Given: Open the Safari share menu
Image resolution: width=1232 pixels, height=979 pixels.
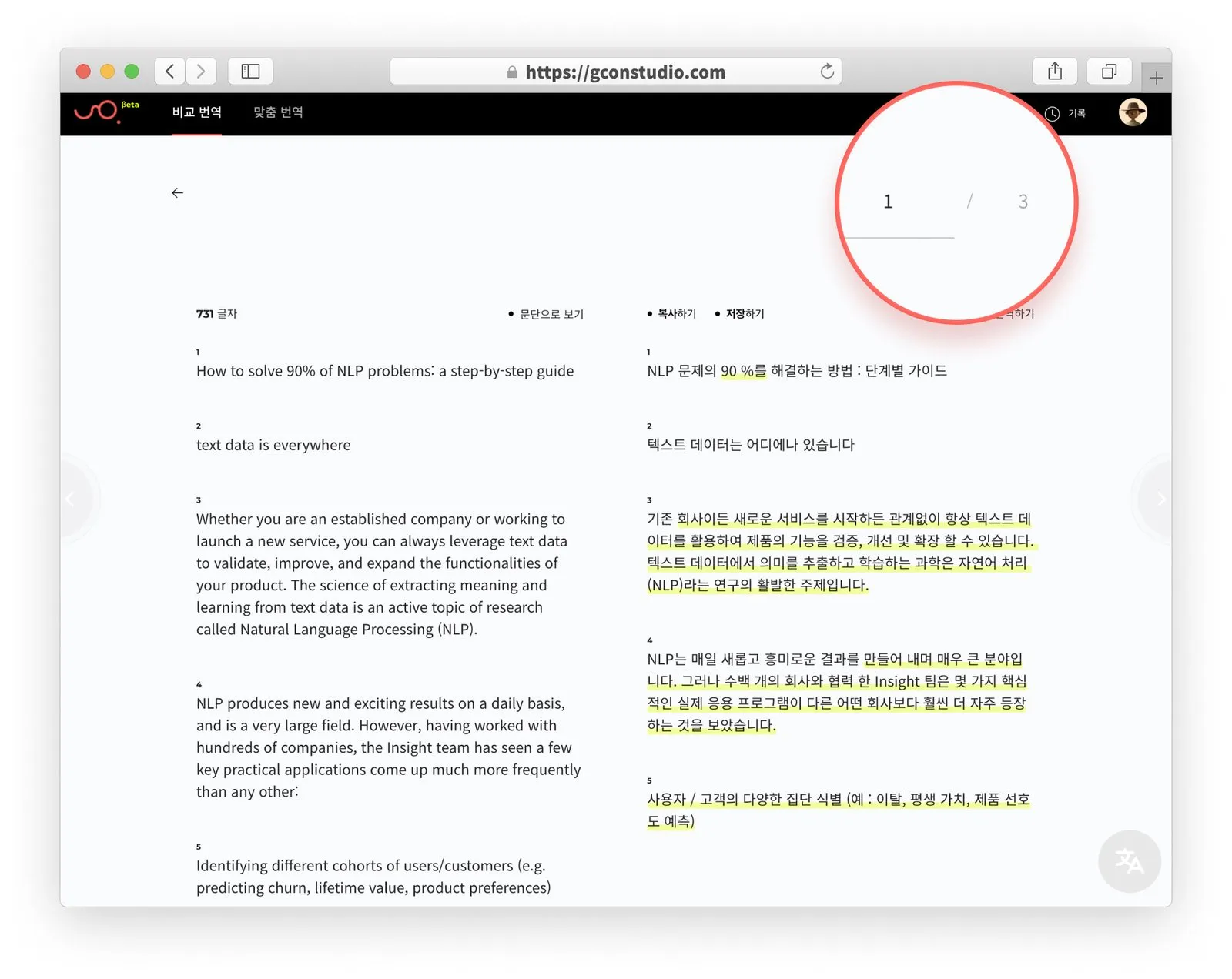Looking at the screenshot, I should tap(1055, 72).
